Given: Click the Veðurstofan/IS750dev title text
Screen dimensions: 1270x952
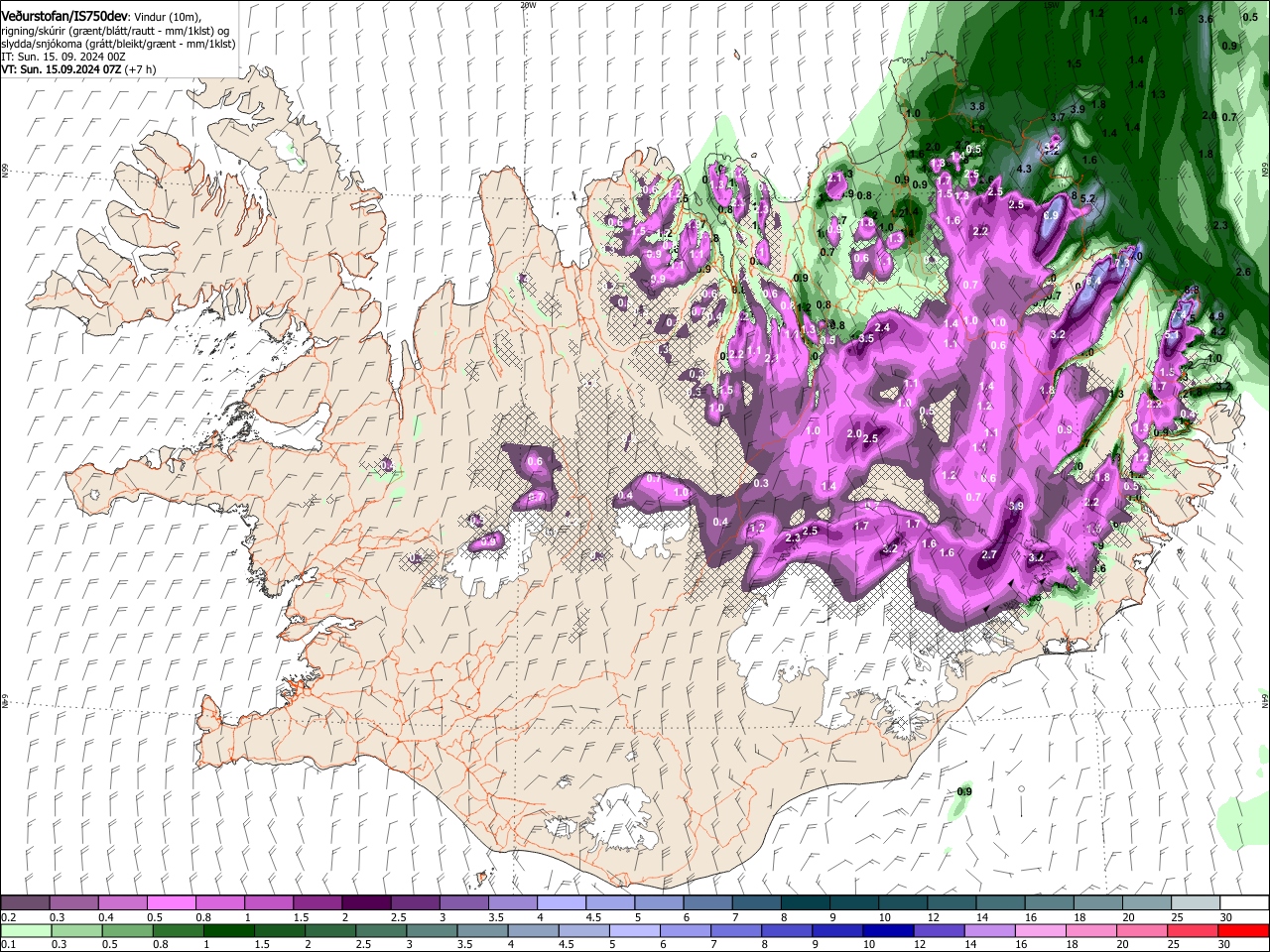Looking at the screenshot, I should pyautogui.click(x=65, y=17).
